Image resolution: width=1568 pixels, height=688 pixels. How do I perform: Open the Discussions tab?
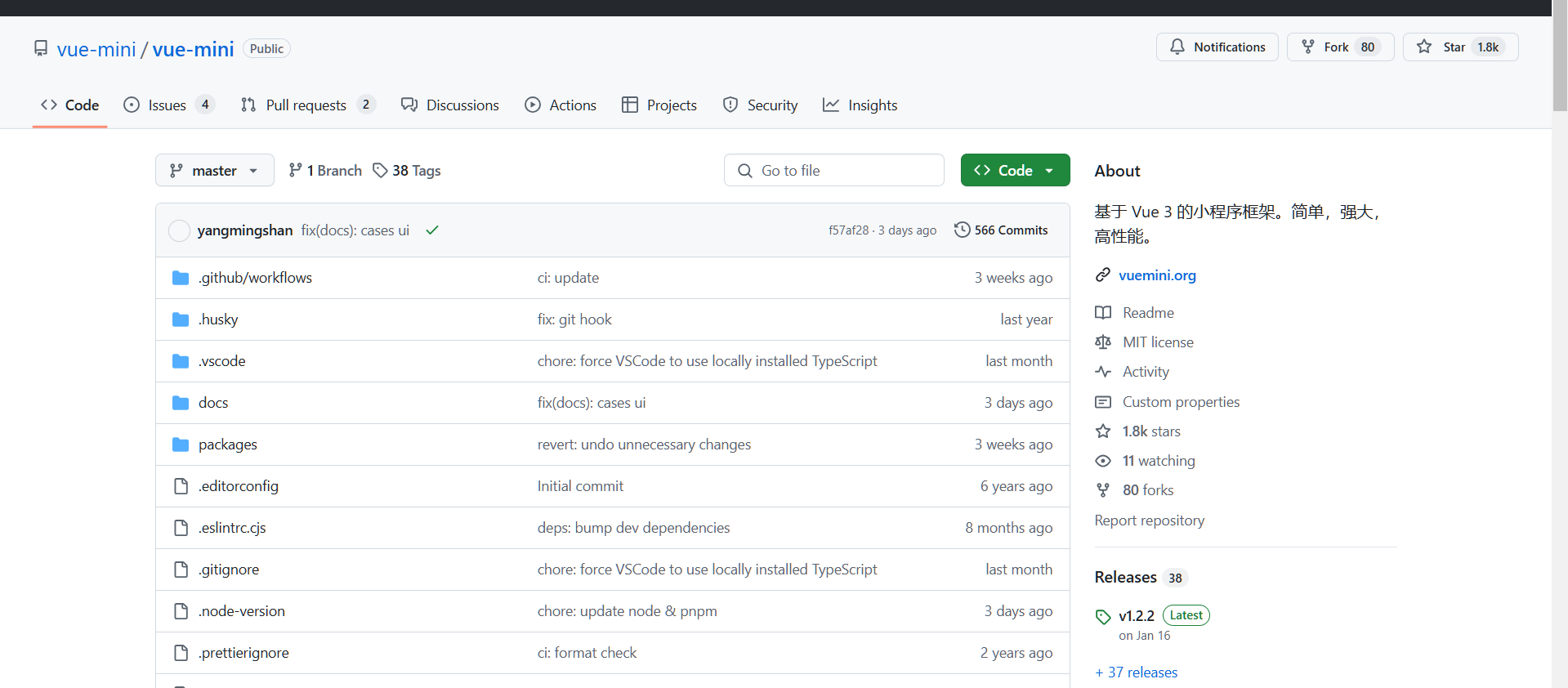449,105
